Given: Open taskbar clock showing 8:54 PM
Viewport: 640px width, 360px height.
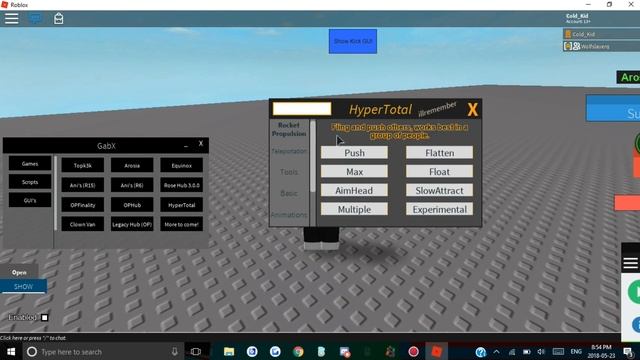Looking at the screenshot, I should [x=601, y=351].
